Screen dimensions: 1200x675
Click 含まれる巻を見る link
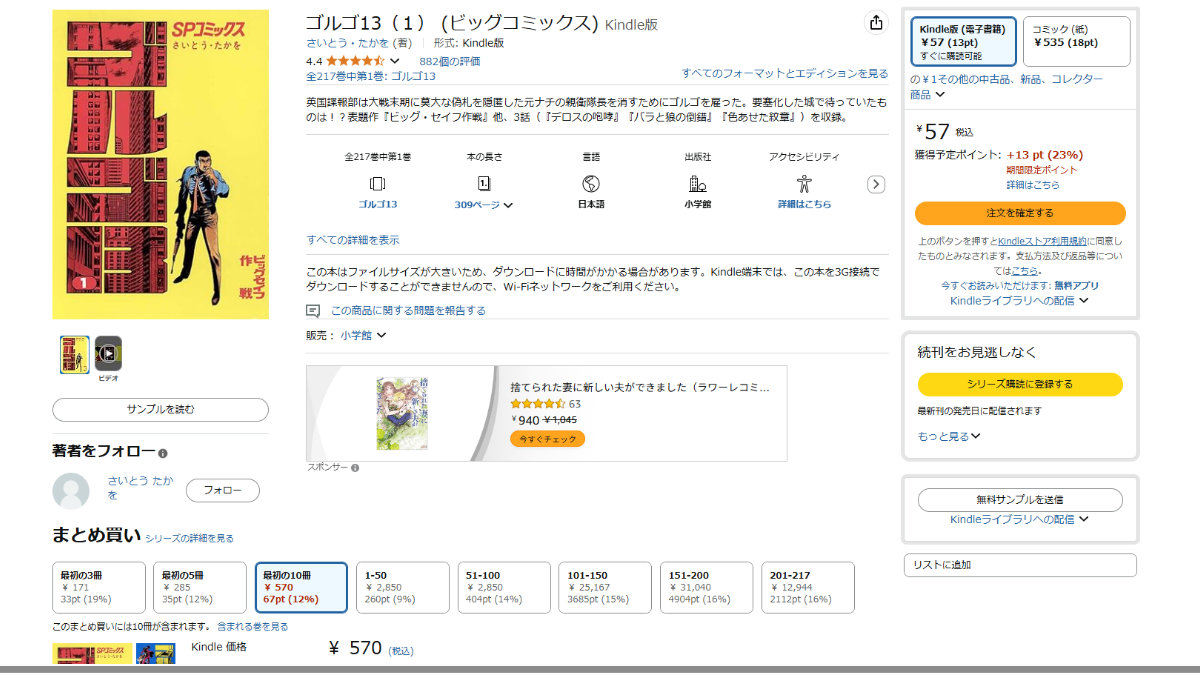252,627
